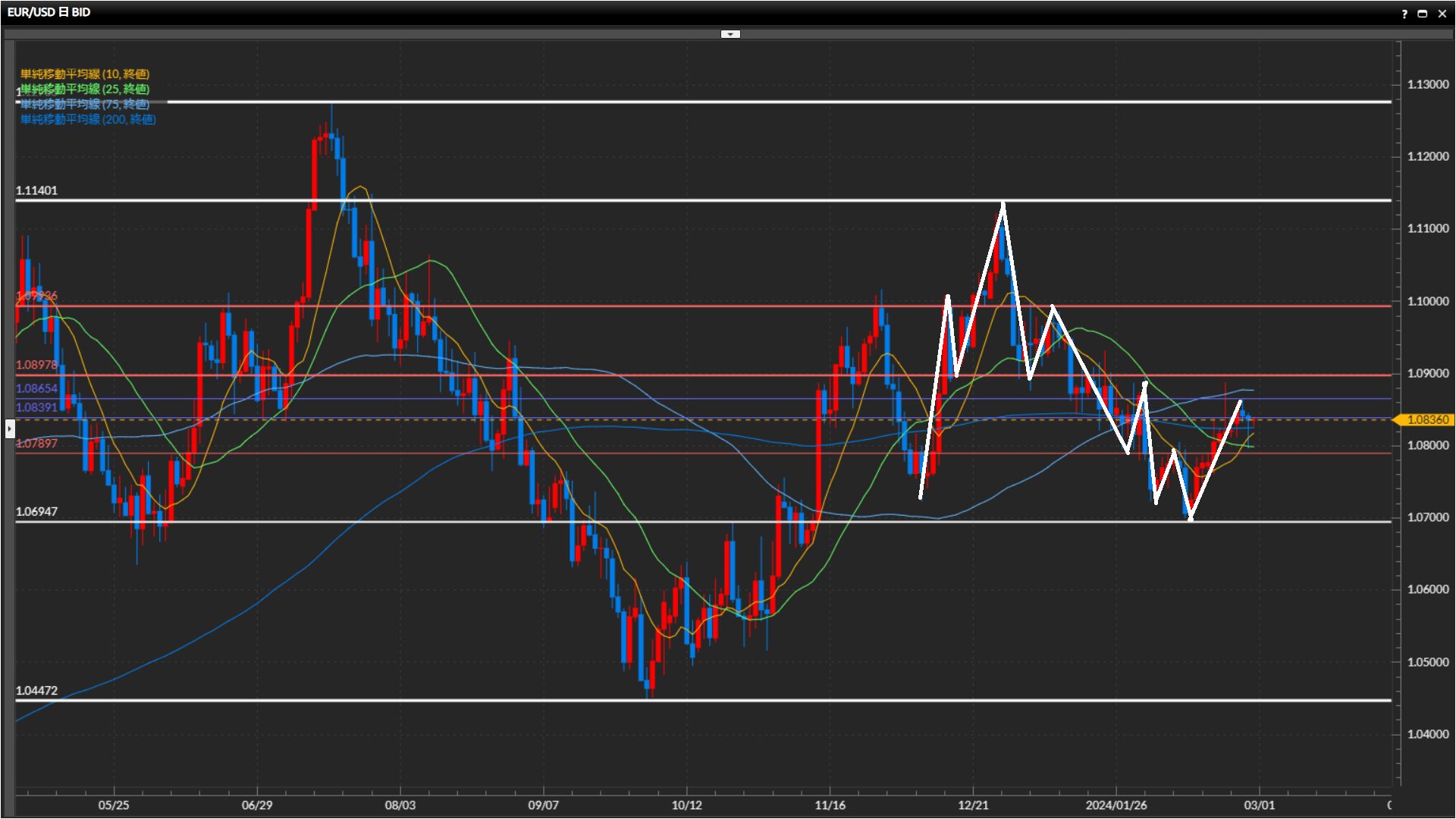Click the EUR/USD 日 BID title
The image size is (1456, 819).
49,12
